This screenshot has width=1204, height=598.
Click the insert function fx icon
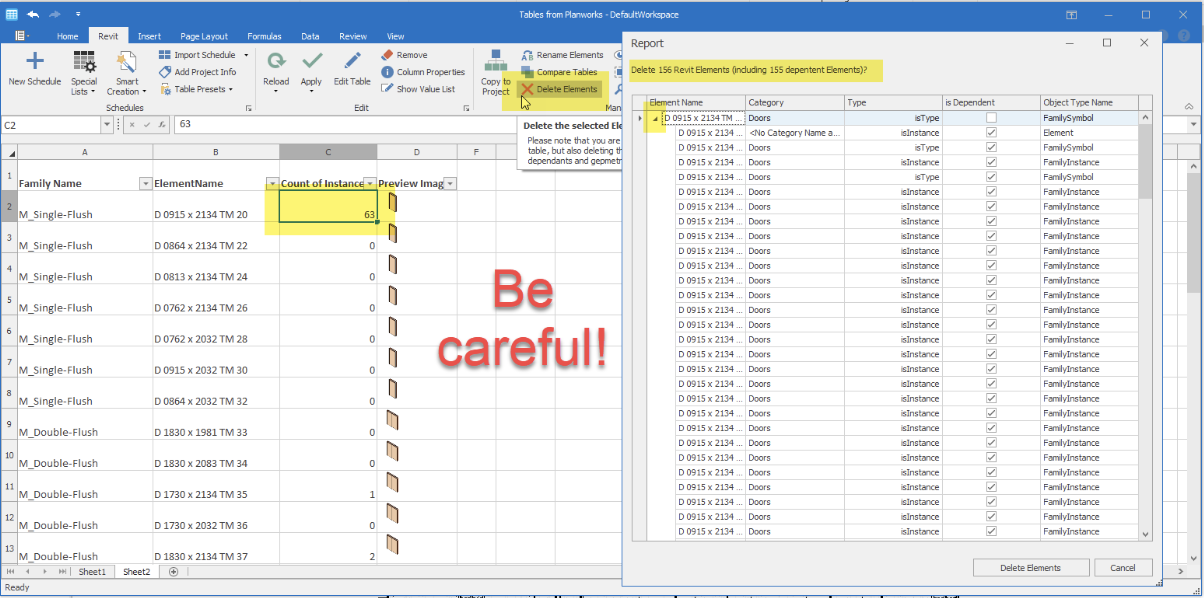point(160,125)
